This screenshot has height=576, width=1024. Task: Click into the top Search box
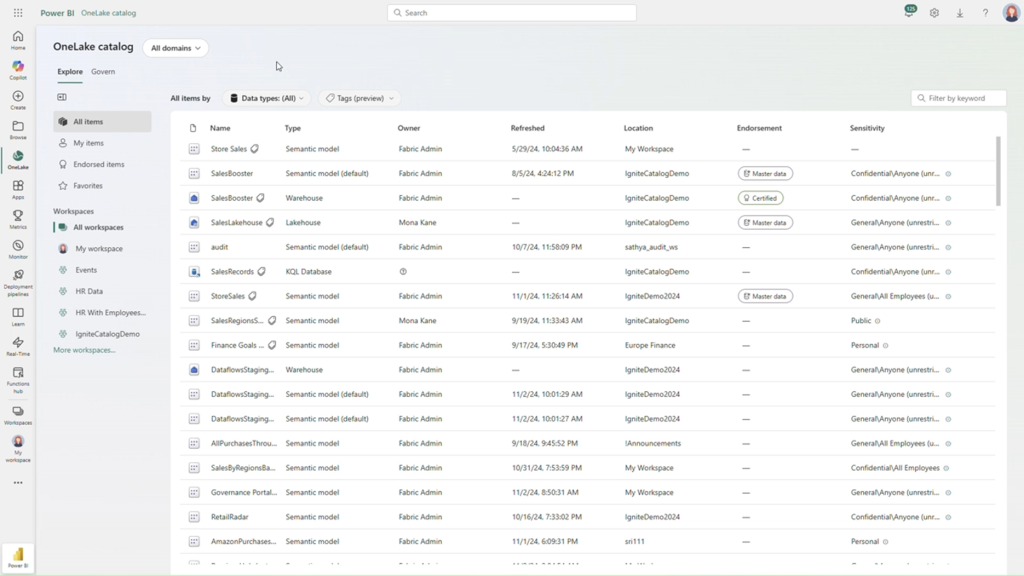[x=512, y=12]
